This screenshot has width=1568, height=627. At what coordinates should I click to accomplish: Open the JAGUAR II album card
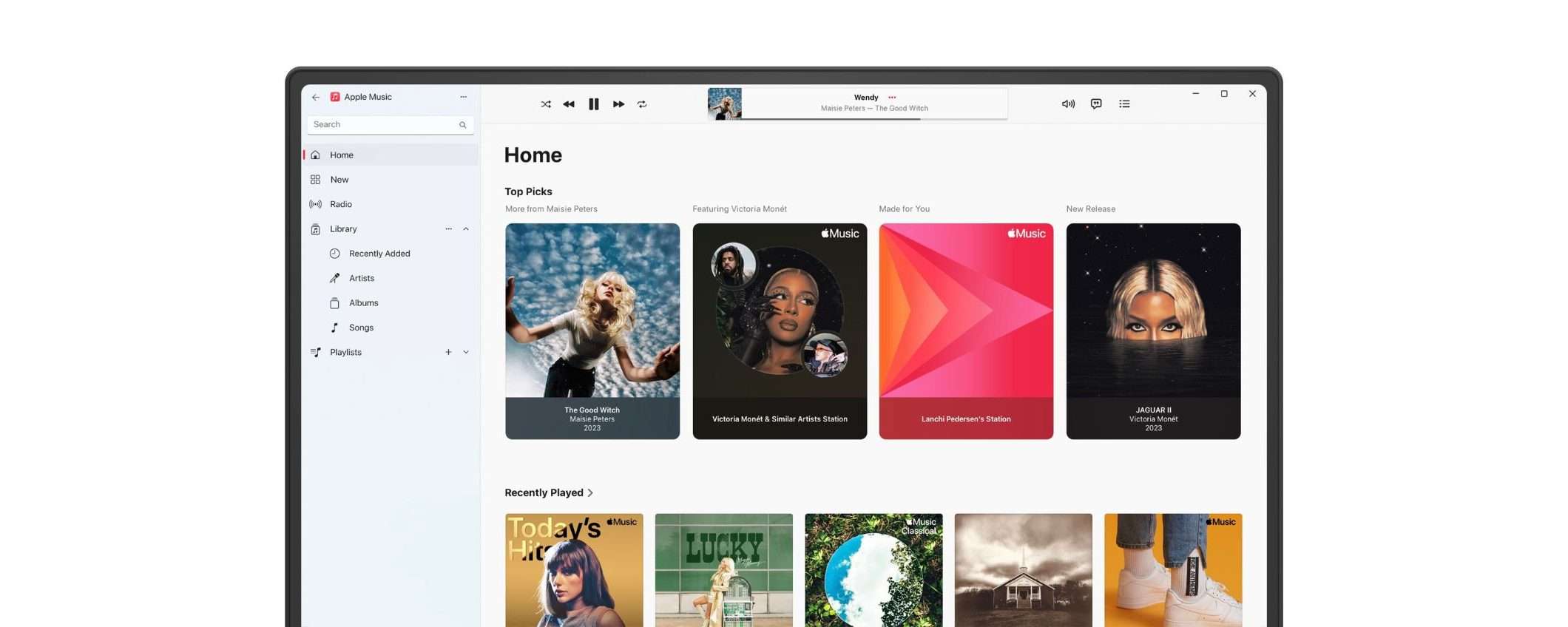[1153, 331]
